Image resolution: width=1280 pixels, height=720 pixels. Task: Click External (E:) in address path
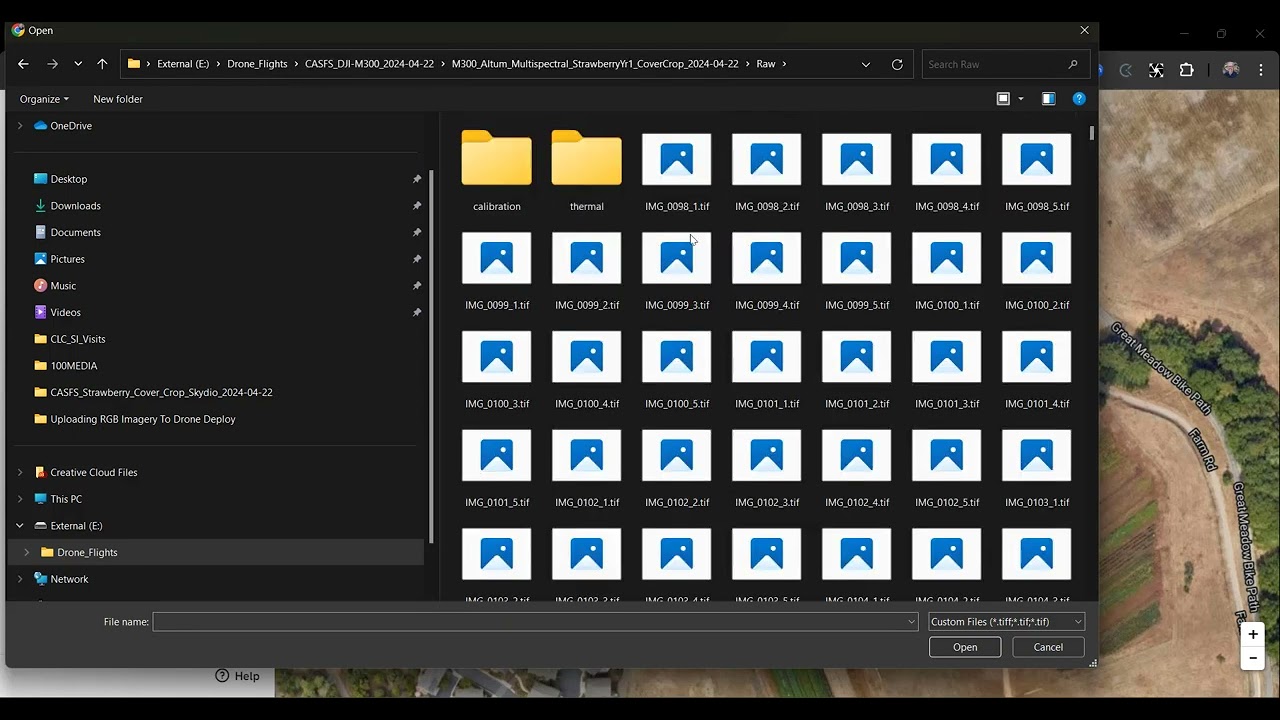[183, 64]
